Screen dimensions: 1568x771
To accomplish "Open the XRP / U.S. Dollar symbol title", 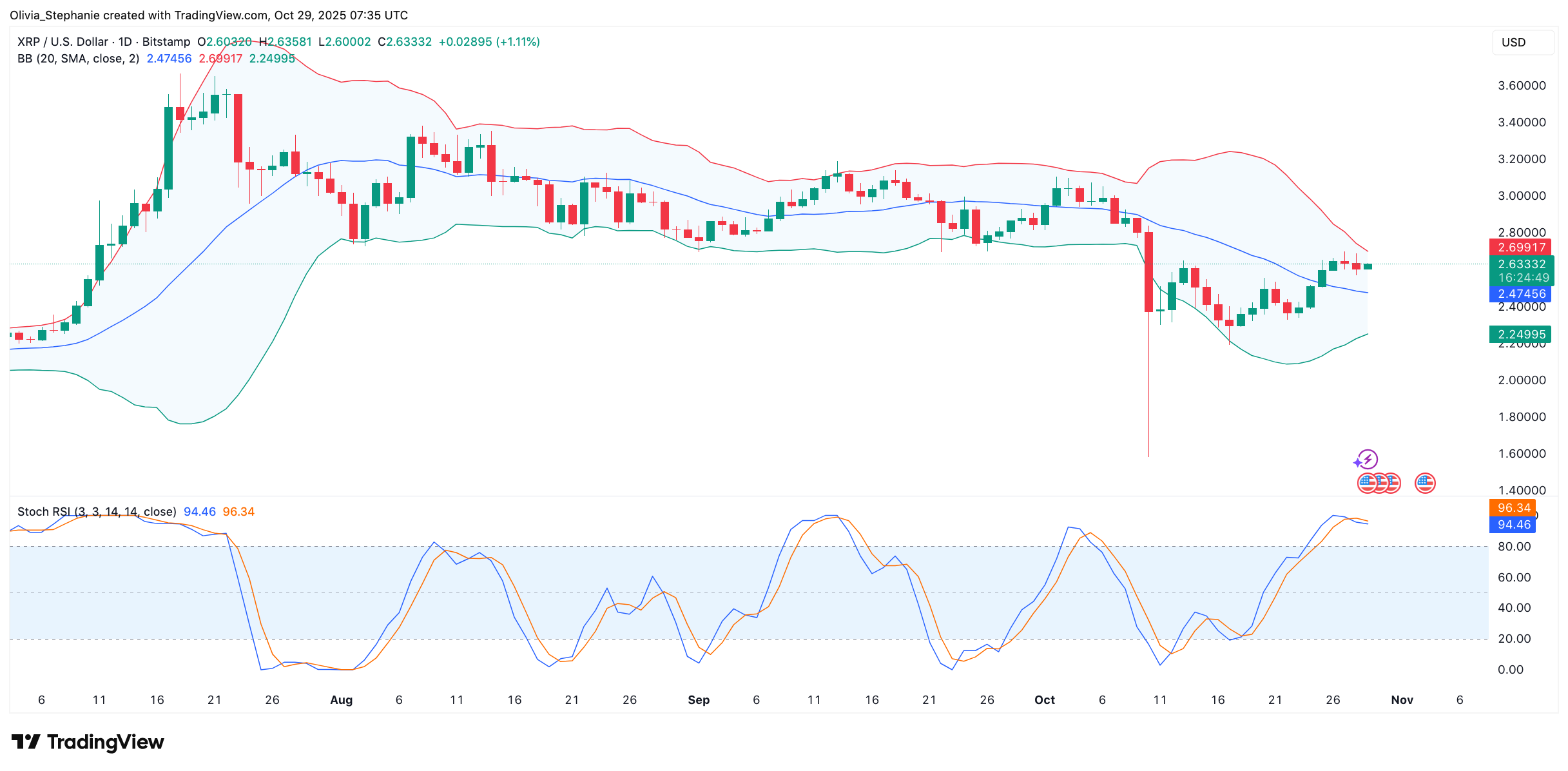I will 62,41.
